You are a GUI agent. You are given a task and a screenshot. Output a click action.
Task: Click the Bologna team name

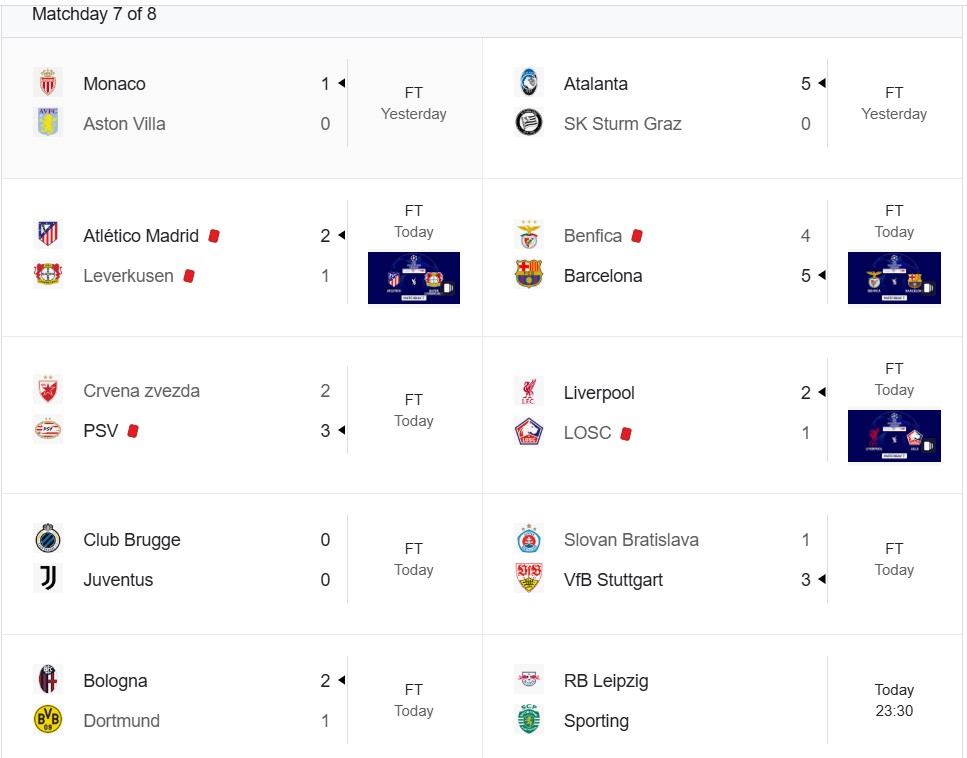click(x=115, y=680)
